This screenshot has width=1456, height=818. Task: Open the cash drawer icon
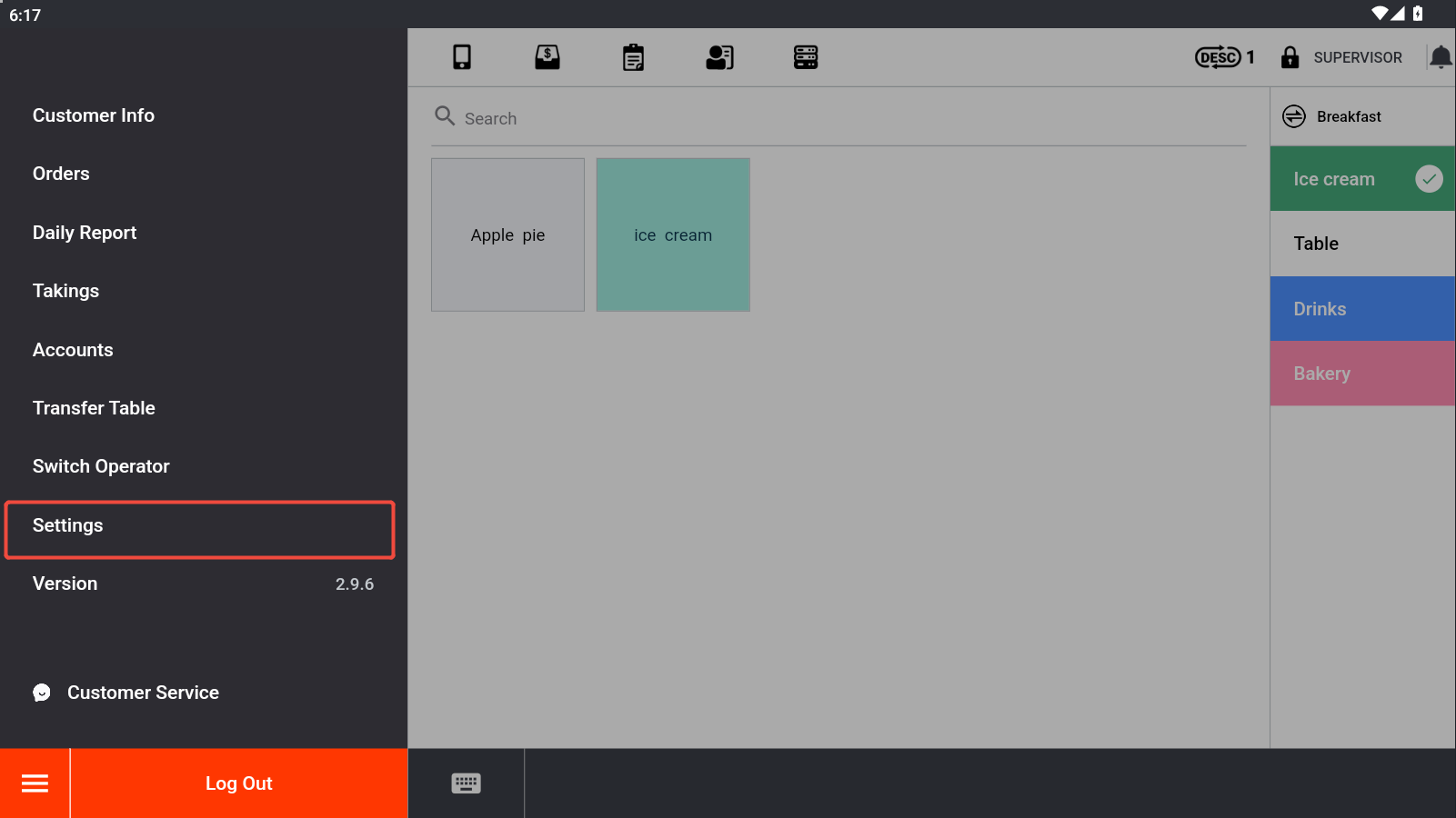pyautogui.click(x=547, y=57)
